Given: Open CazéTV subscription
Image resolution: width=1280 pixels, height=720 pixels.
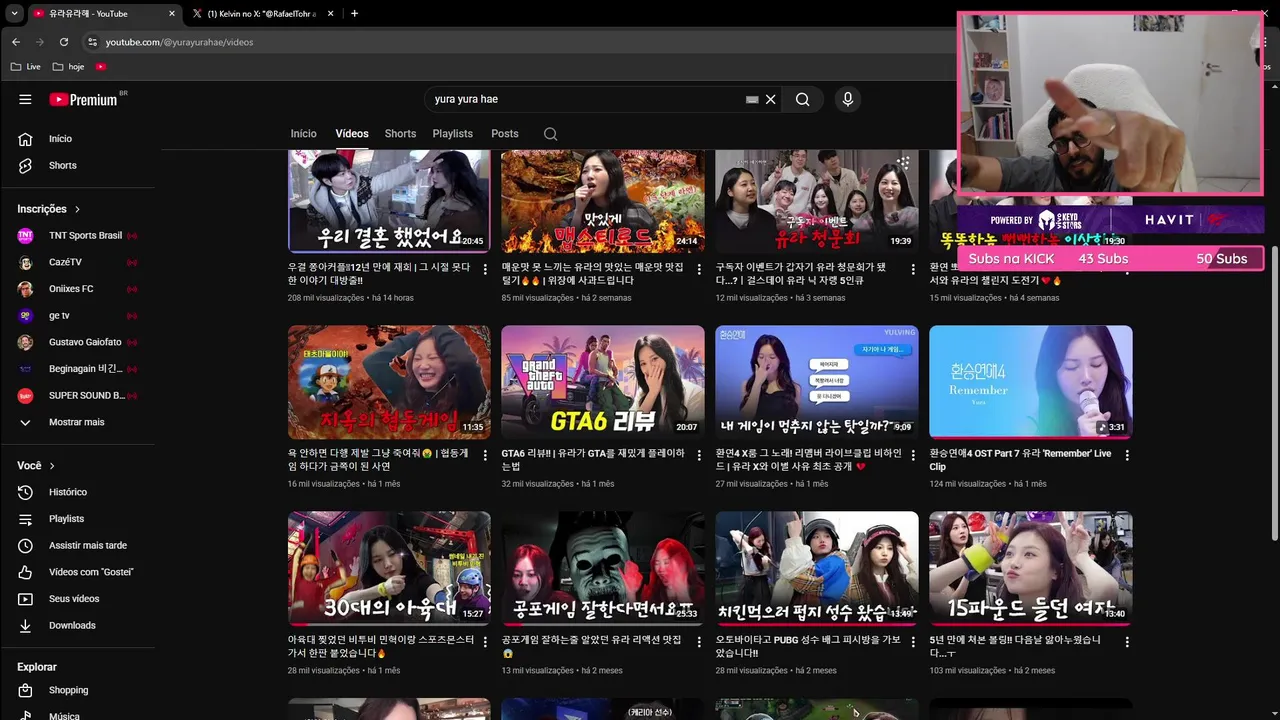Looking at the screenshot, I should (66, 262).
